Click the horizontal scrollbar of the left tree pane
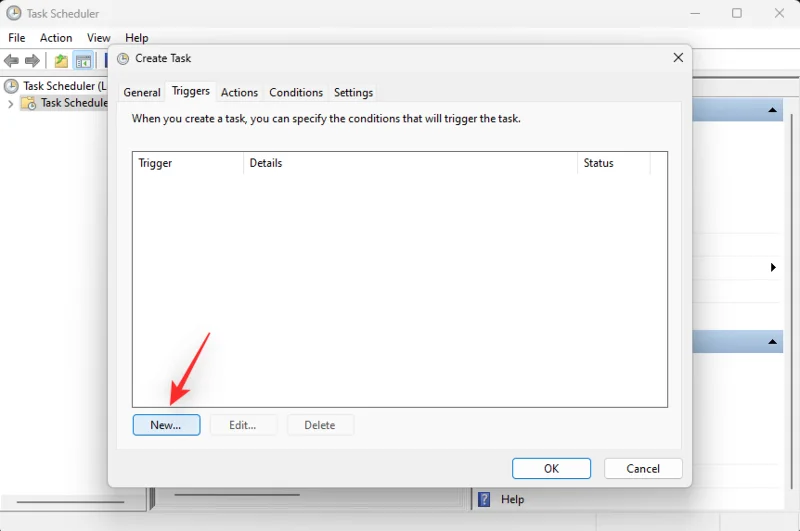The image size is (800, 531). click(x=70, y=502)
